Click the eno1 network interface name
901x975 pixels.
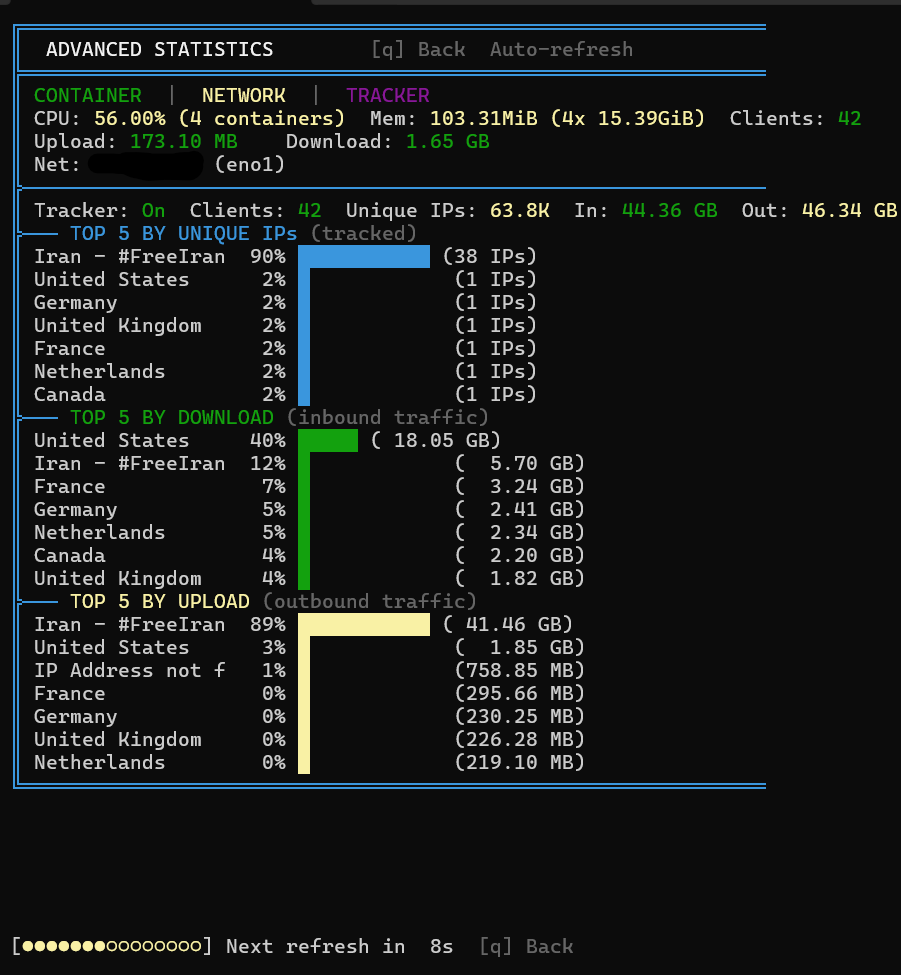249,165
